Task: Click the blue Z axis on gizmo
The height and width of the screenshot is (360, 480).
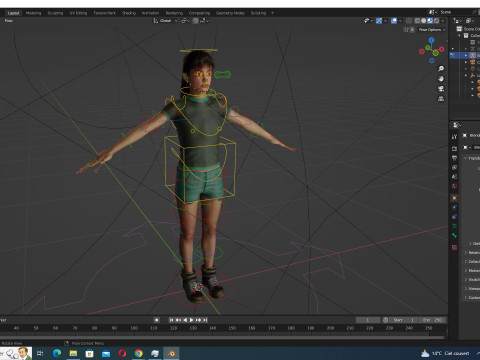Action: coord(432,40)
